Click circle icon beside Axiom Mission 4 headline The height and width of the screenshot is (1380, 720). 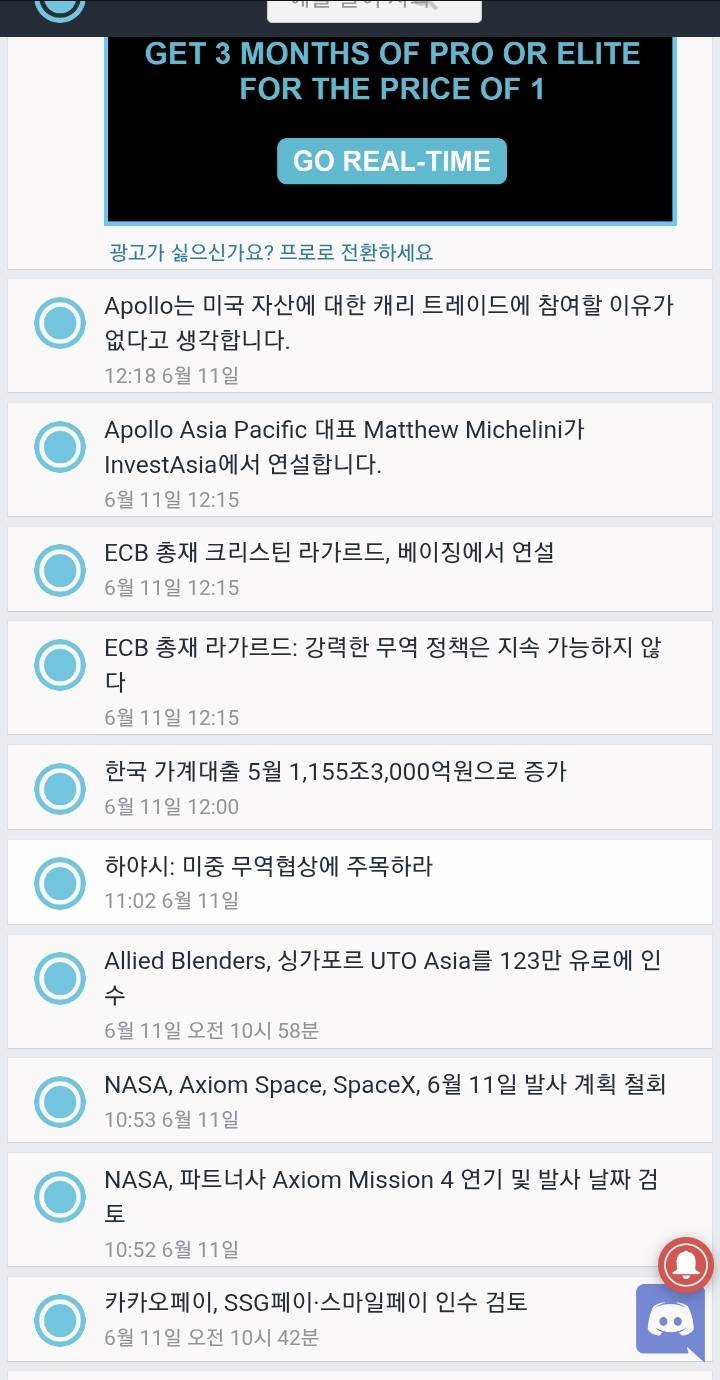pyautogui.click(x=60, y=1196)
